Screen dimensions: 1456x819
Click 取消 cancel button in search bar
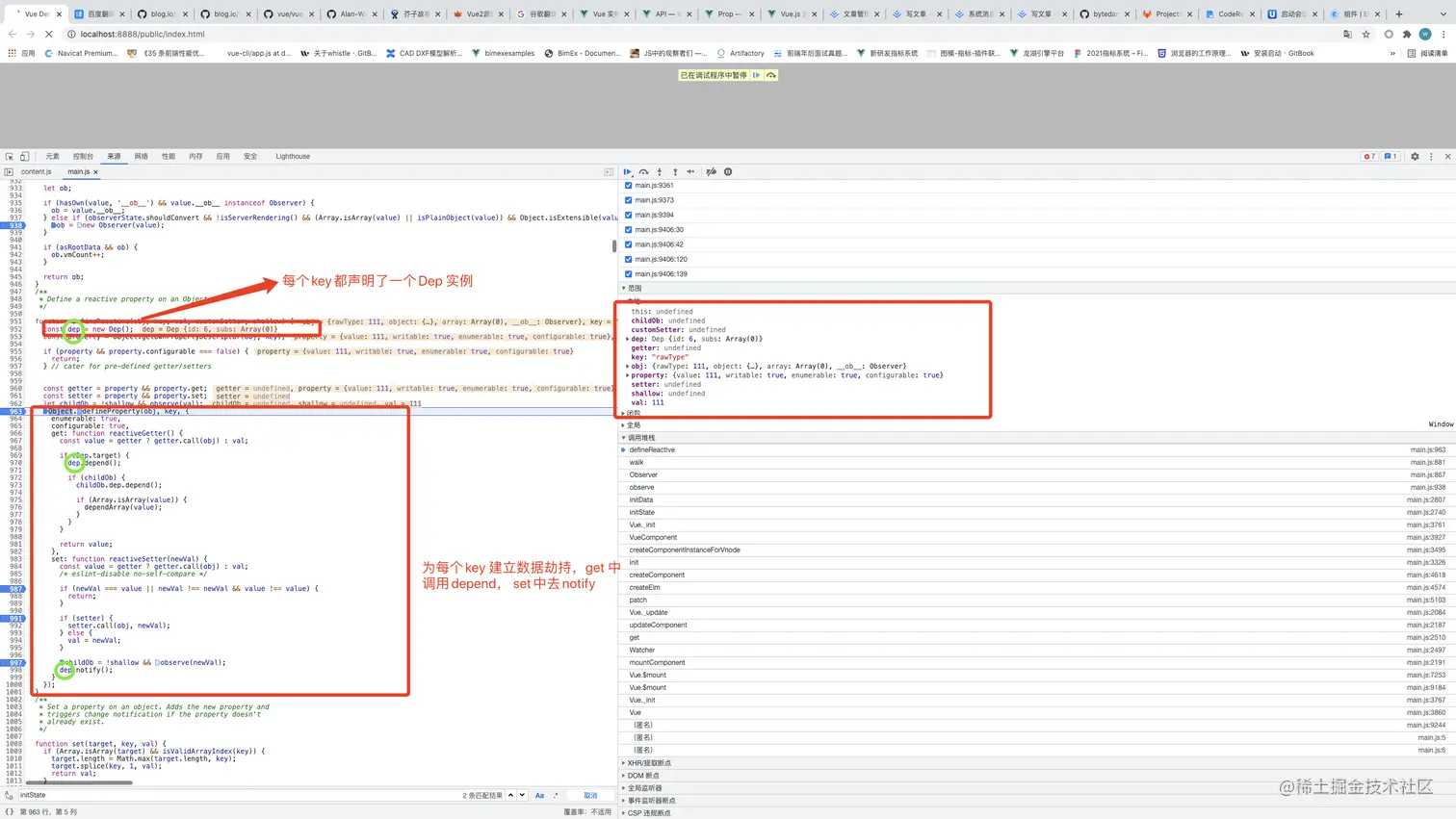point(590,795)
